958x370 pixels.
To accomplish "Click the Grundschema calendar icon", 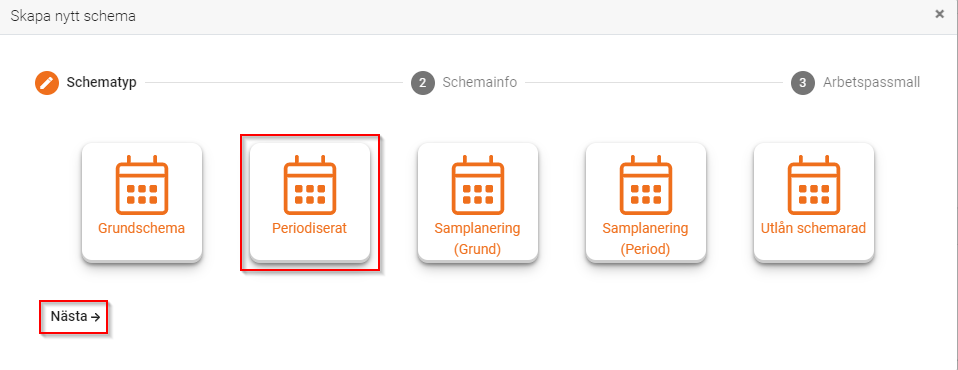I will pyautogui.click(x=142, y=184).
